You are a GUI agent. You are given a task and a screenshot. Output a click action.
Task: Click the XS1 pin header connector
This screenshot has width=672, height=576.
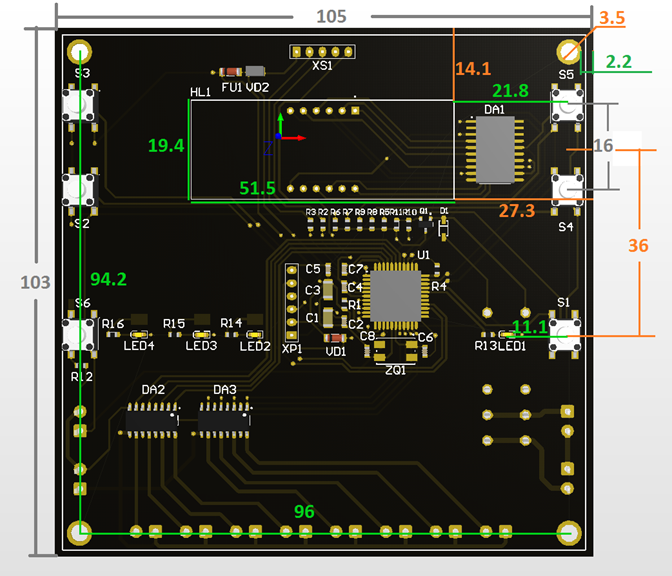click(x=322, y=52)
